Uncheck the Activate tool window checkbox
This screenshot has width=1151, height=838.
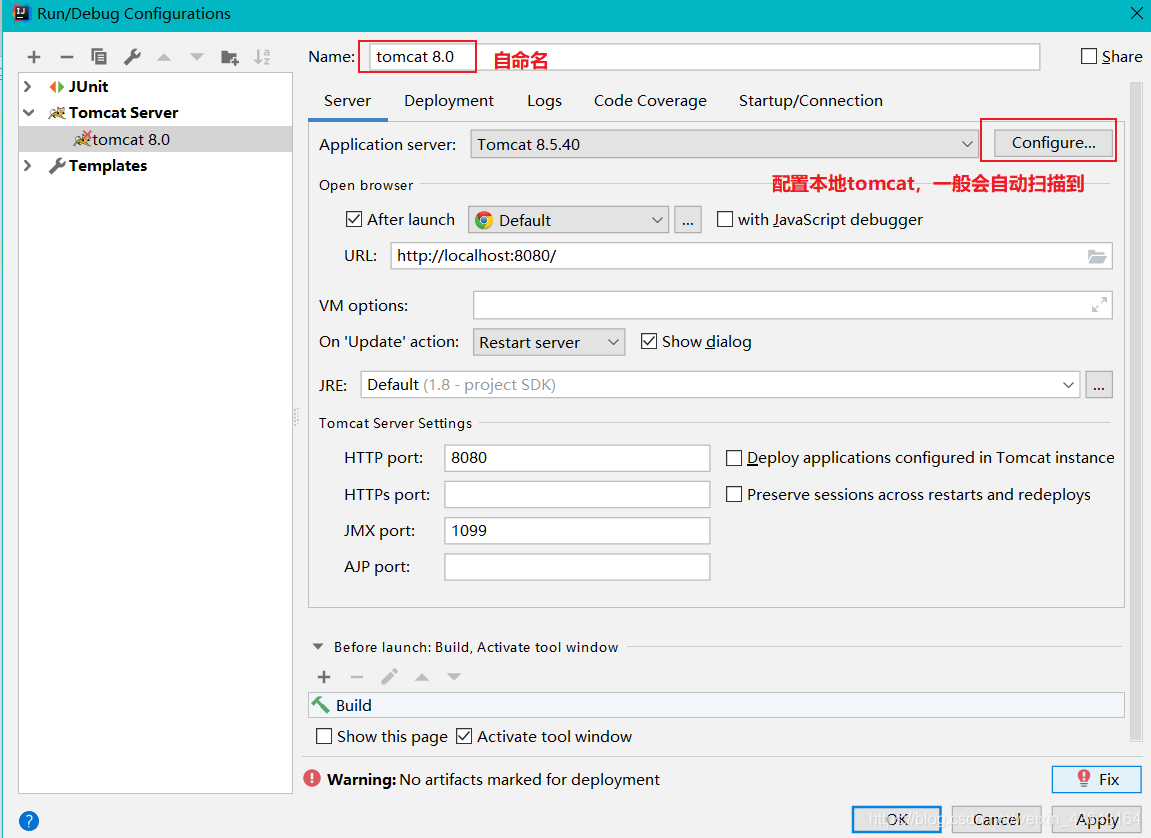pyautogui.click(x=464, y=736)
